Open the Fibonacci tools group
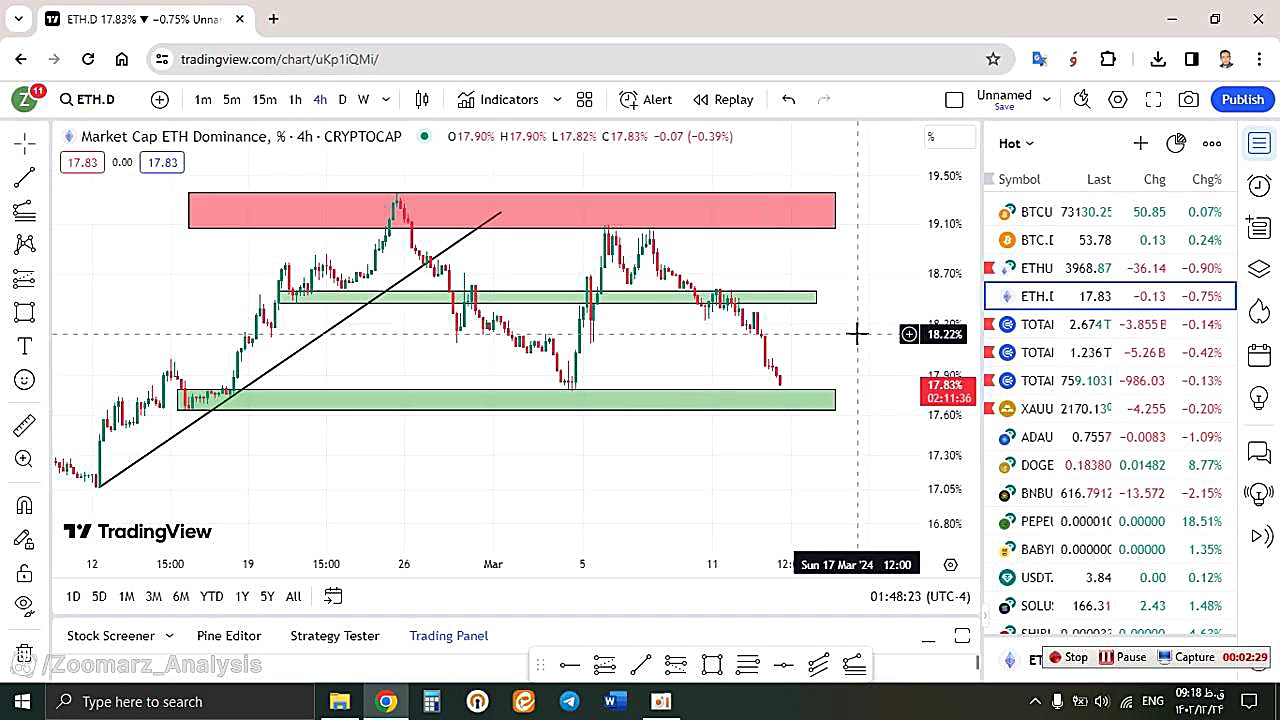The image size is (1280, 720). 25,211
